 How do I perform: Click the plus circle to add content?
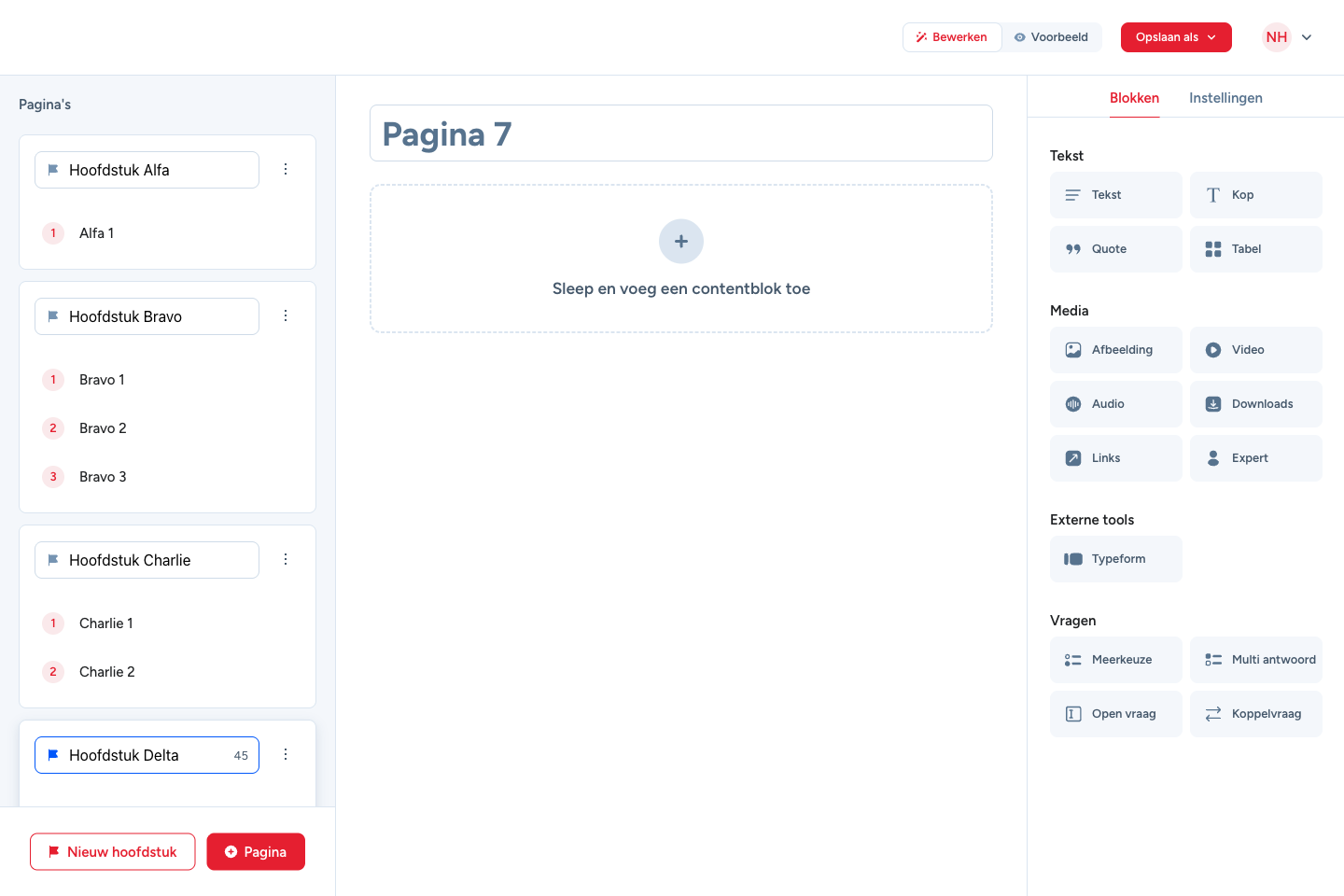(681, 242)
